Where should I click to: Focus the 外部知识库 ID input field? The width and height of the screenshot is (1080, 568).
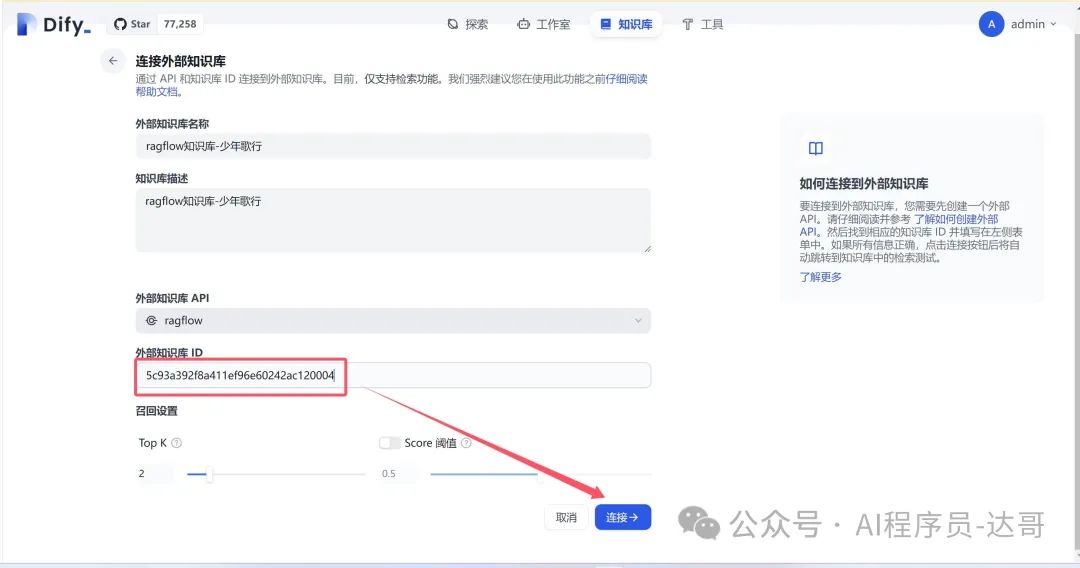[x=393, y=375]
